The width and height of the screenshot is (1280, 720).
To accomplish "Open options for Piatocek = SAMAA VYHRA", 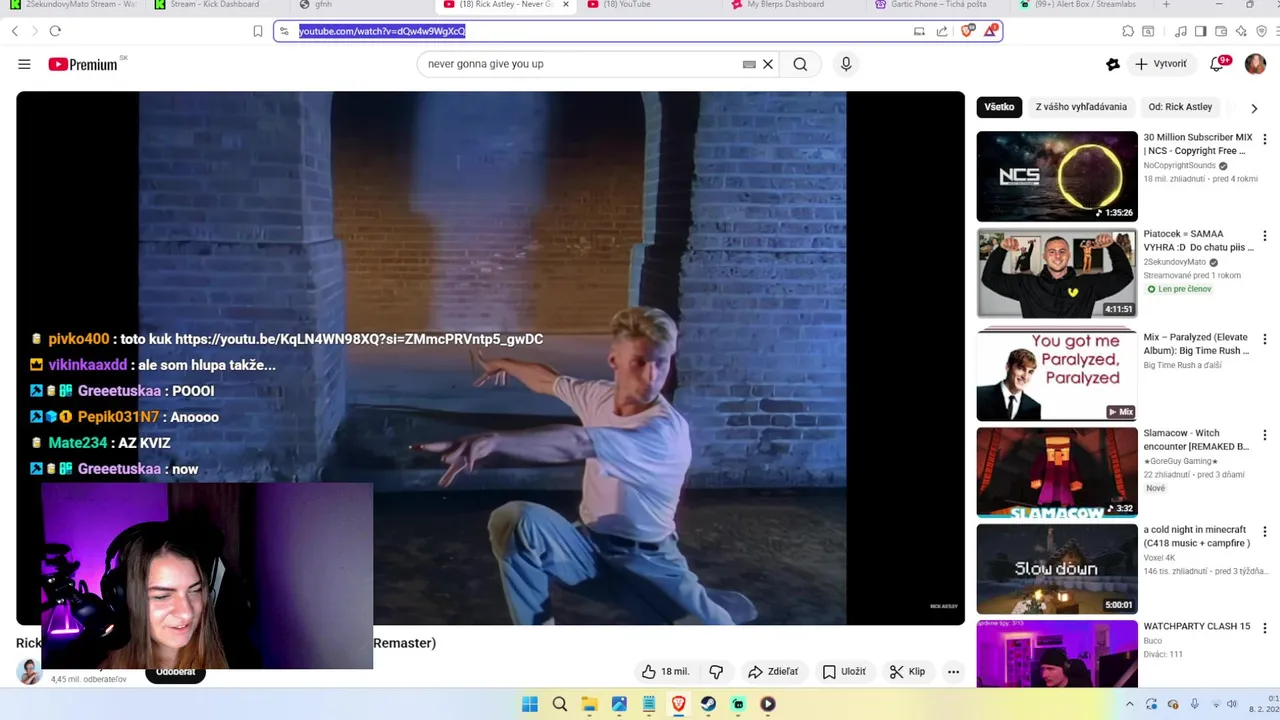I will click(x=1264, y=237).
